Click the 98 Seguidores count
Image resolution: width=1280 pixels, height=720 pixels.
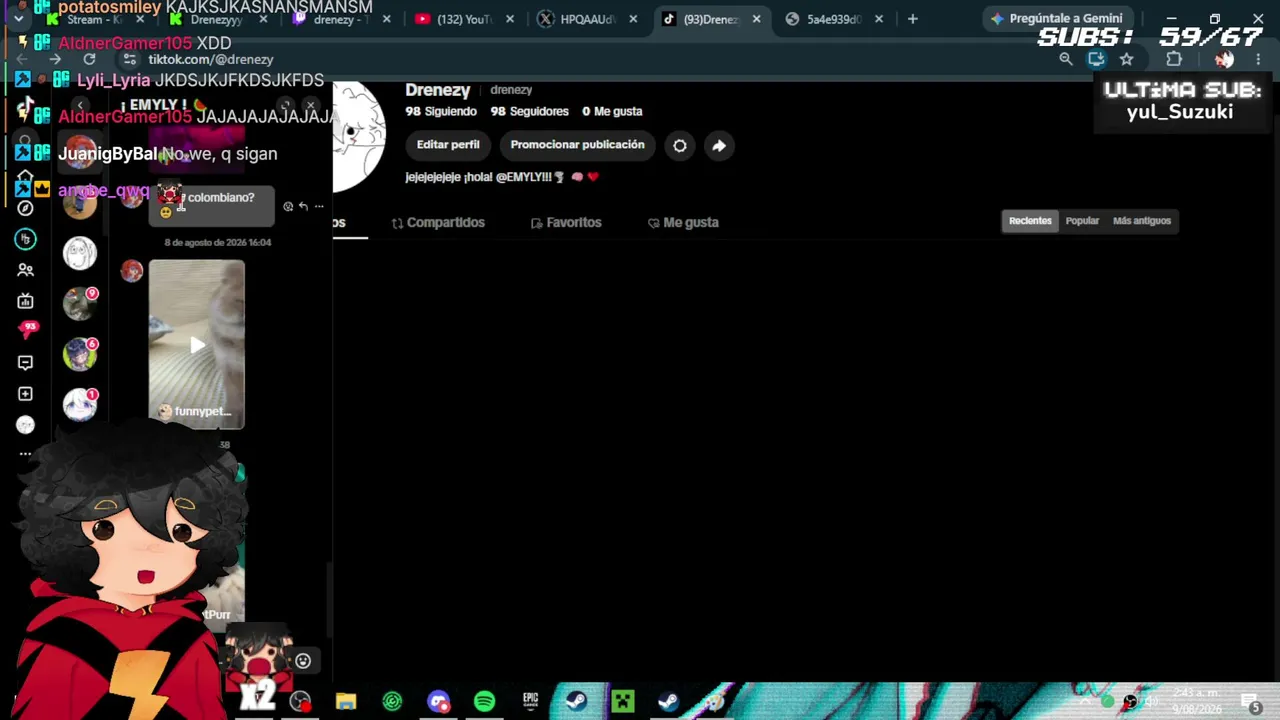pos(529,112)
